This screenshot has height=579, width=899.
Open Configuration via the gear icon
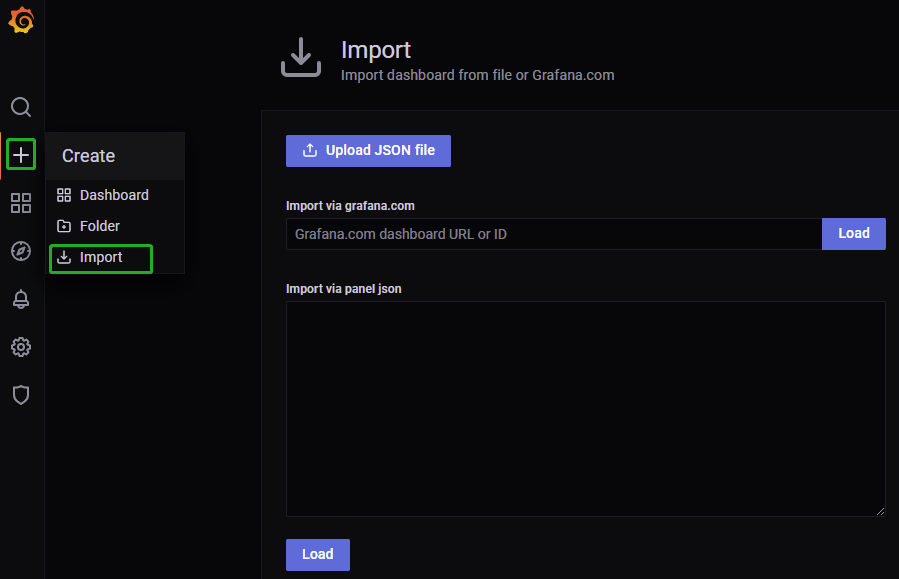(x=21, y=347)
